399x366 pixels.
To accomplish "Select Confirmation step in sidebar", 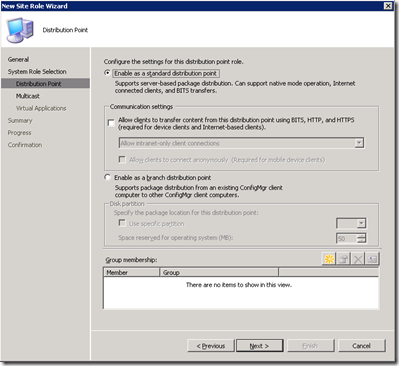I will pyautogui.click(x=25, y=145).
